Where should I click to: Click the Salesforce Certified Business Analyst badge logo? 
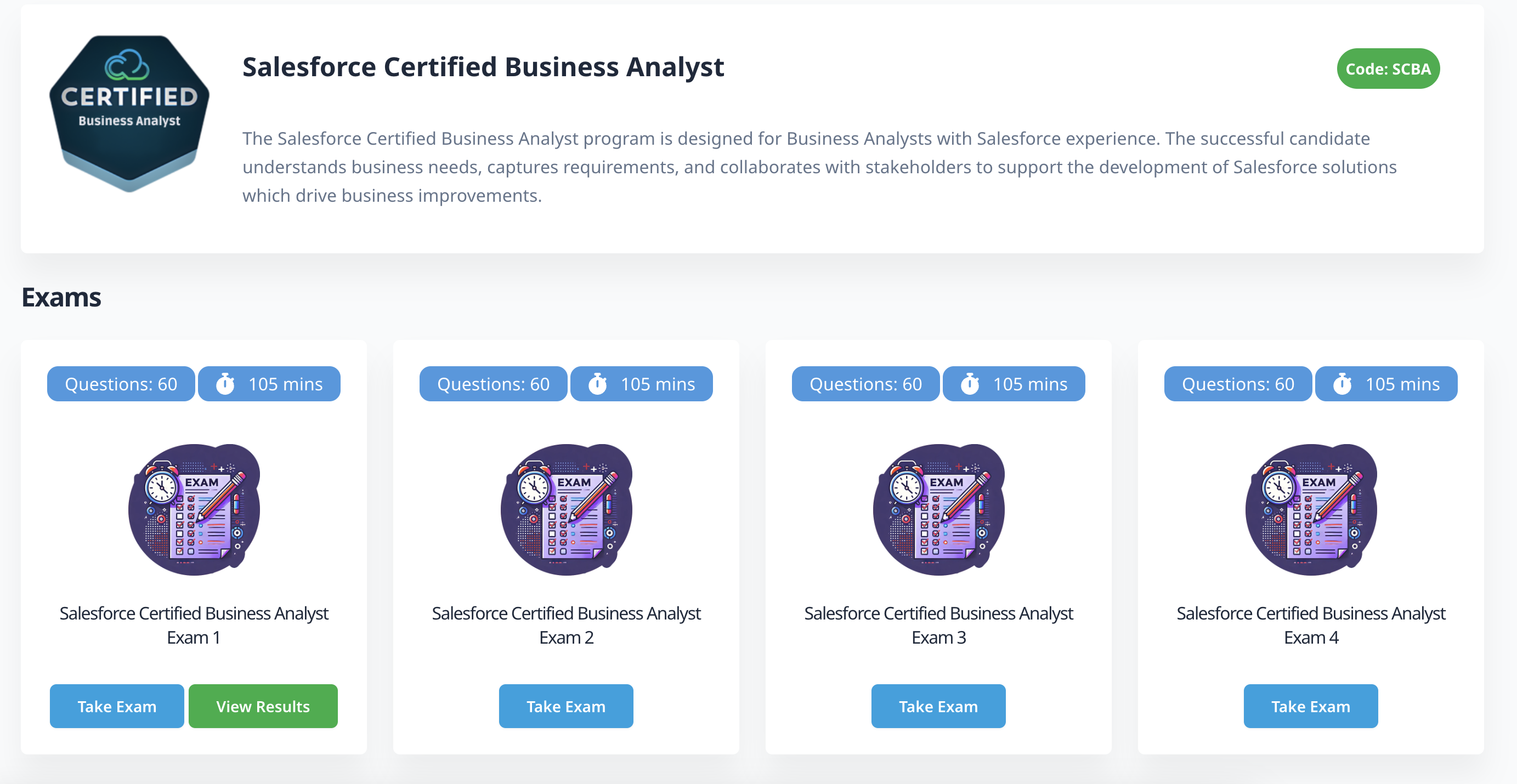pos(129,113)
